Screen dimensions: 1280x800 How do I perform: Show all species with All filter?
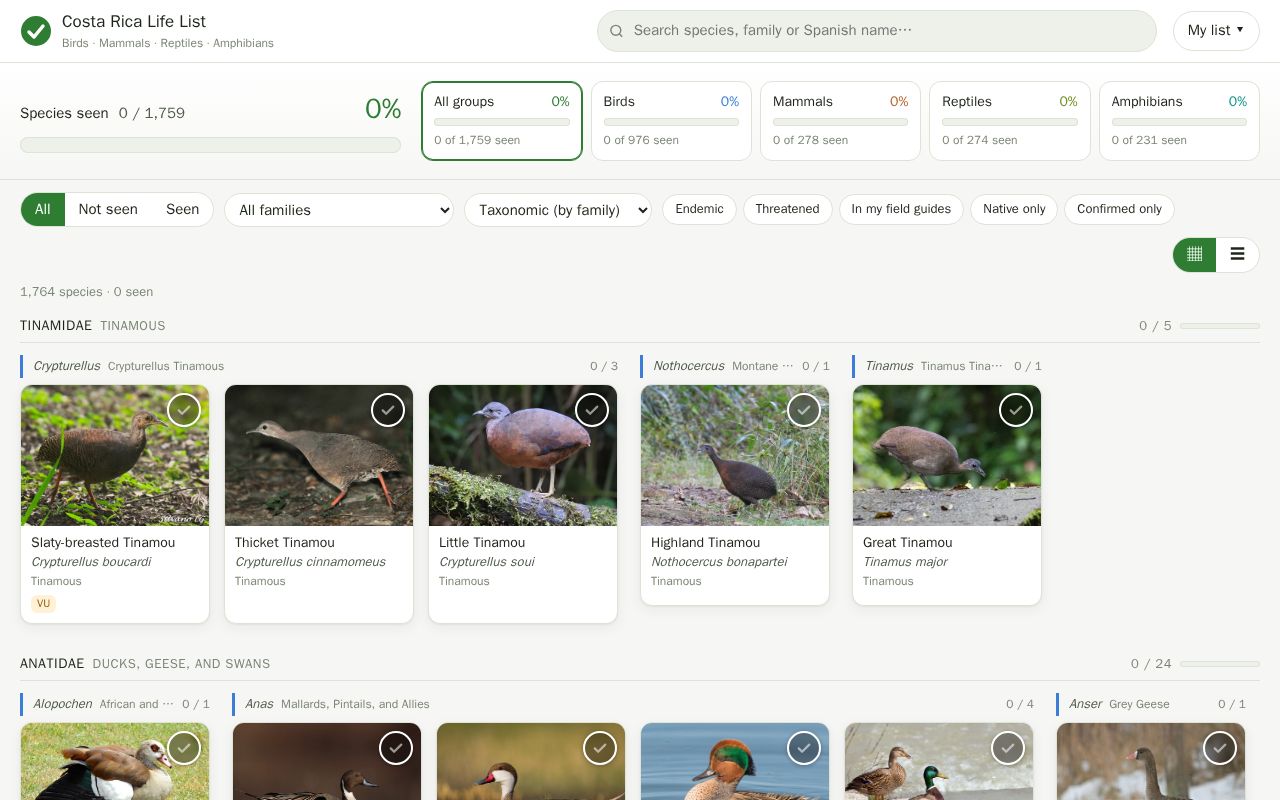click(43, 209)
